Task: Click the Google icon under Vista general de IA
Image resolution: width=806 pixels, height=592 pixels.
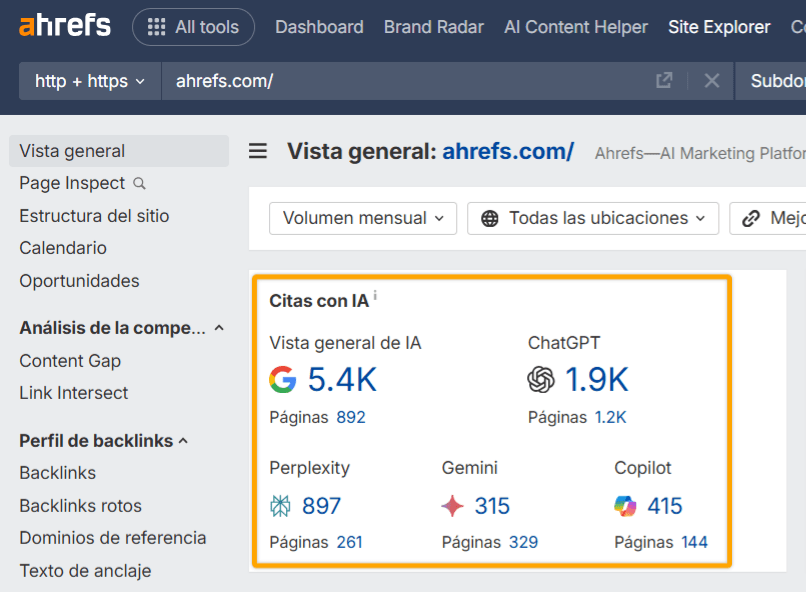Action: tap(279, 379)
